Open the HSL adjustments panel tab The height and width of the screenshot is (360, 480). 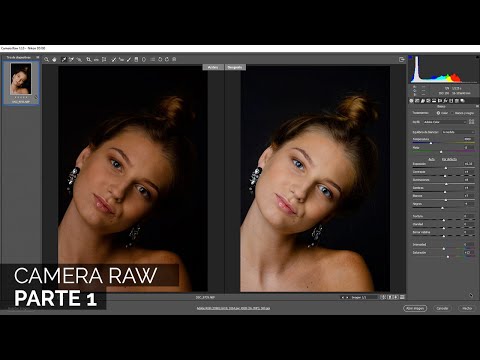(428, 101)
